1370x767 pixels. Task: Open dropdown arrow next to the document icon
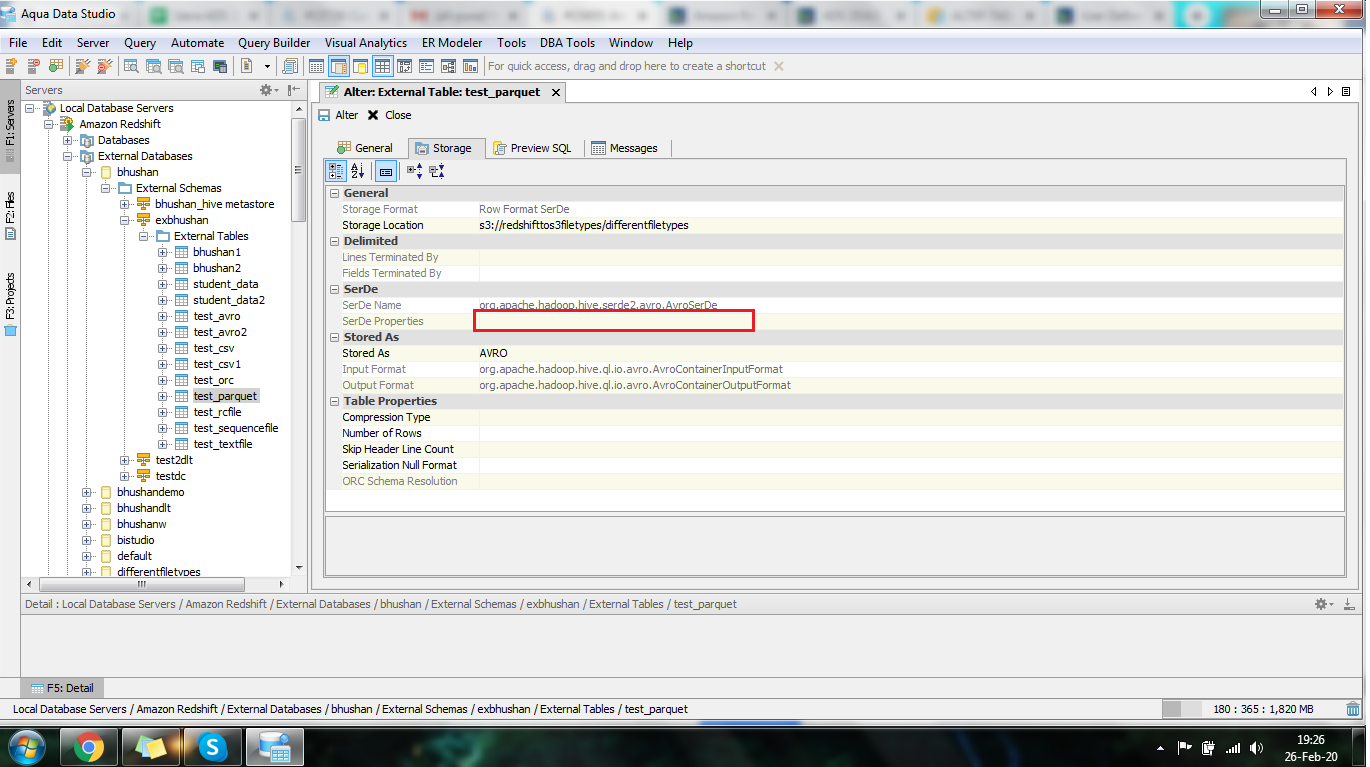267,66
